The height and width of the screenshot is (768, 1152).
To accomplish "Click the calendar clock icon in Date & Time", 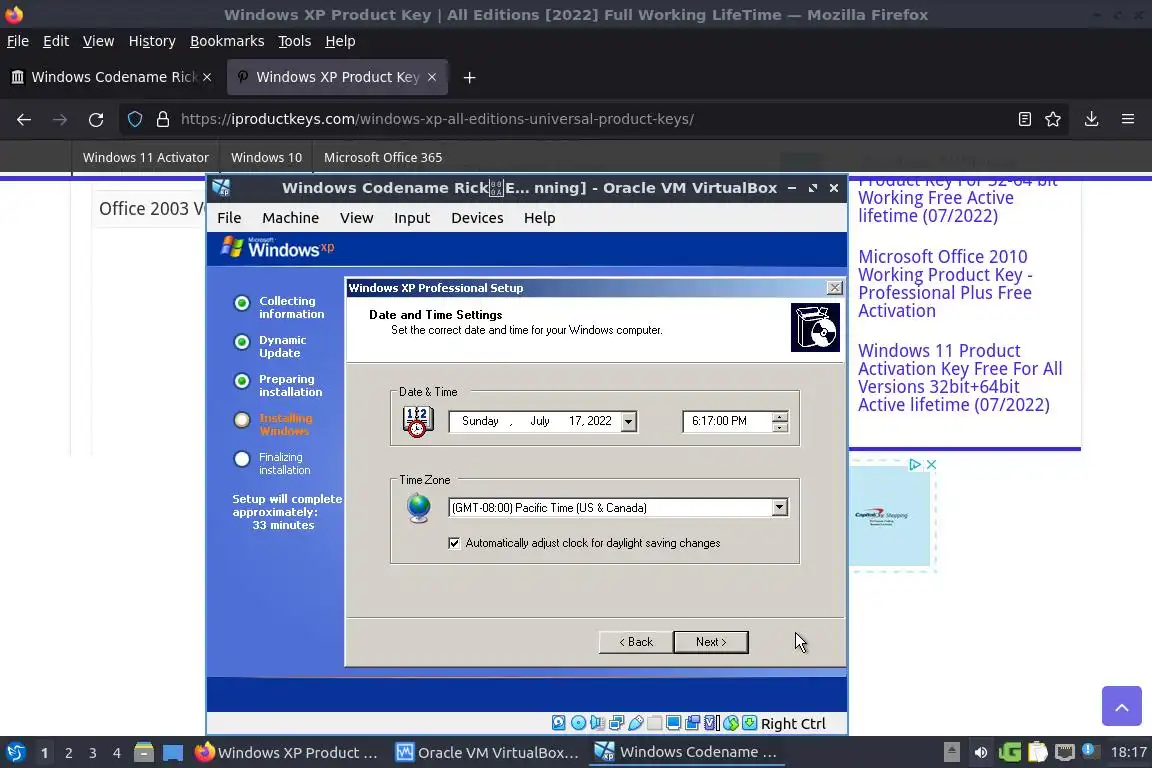I will pyautogui.click(x=418, y=421).
